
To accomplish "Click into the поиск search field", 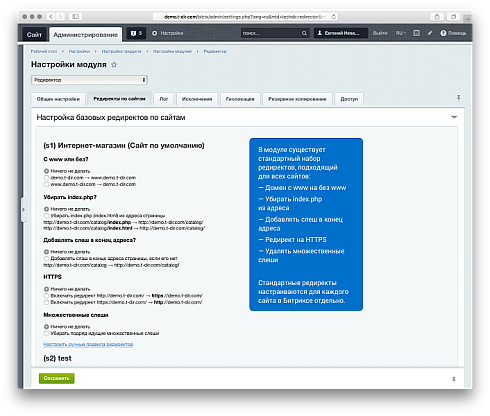I will (271, 33).
